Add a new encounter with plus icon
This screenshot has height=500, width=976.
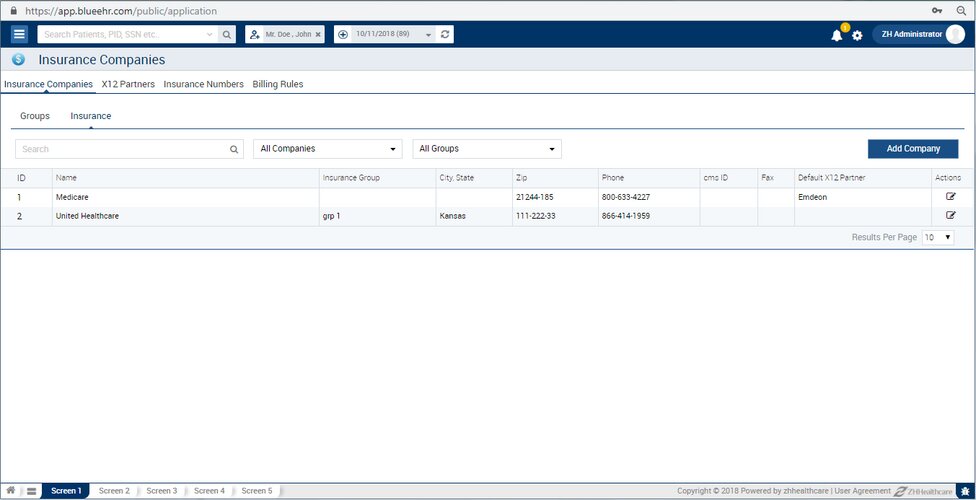tap(343, 34)
